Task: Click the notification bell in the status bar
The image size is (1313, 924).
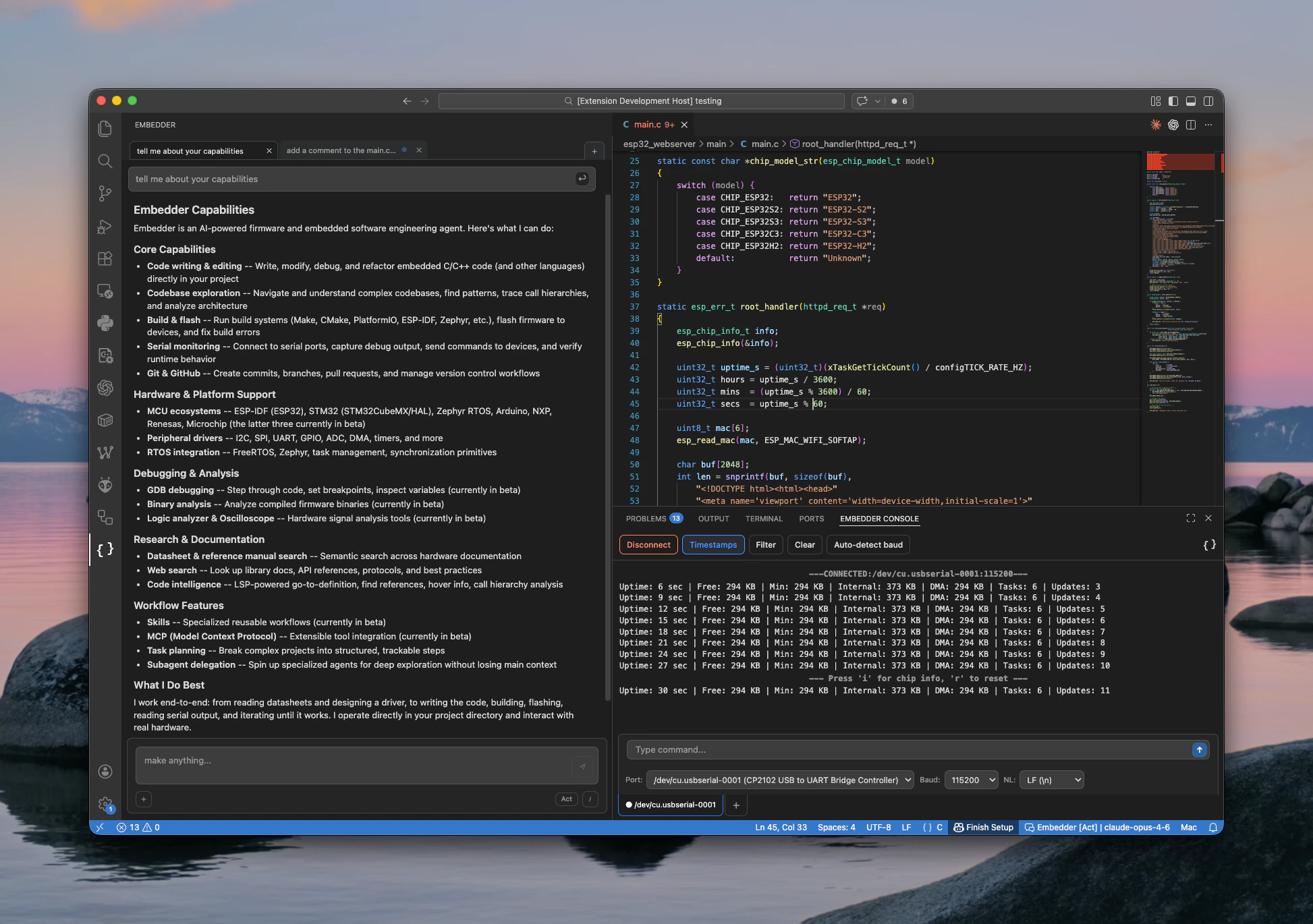Action: [1213, 827]
